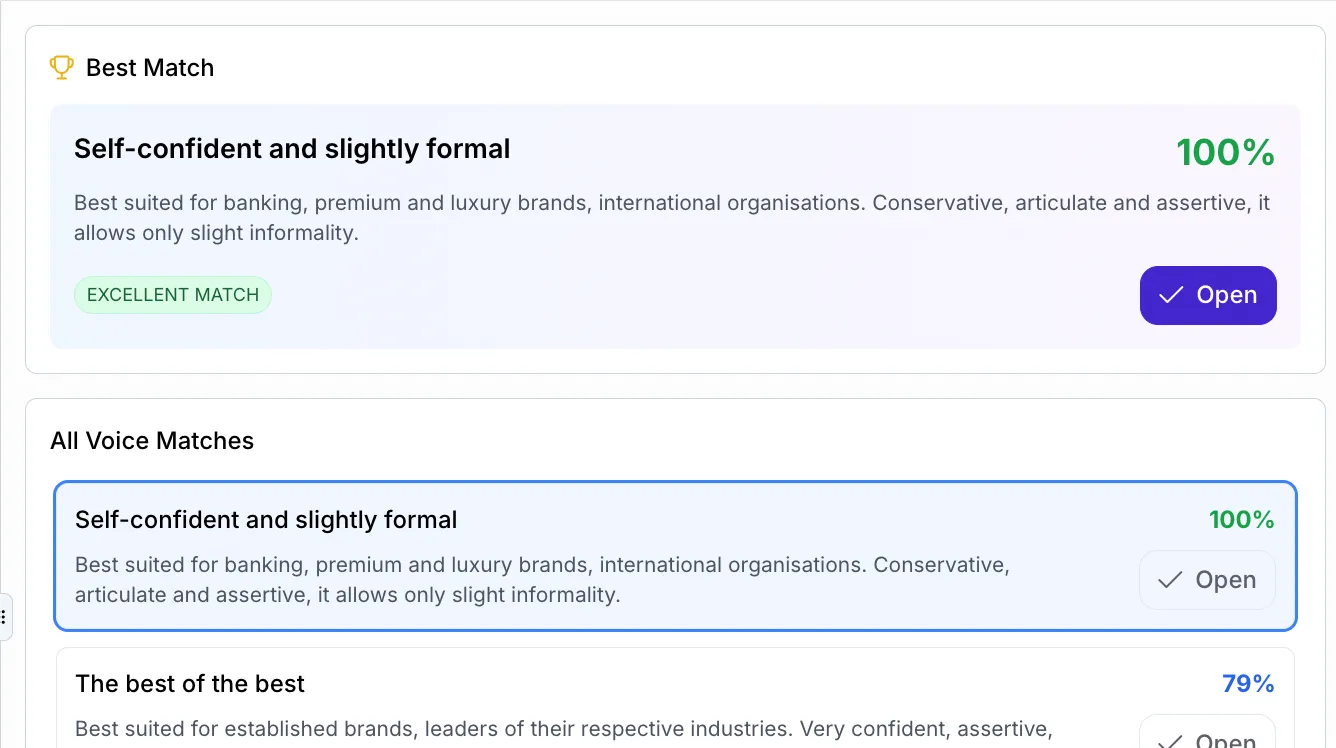The image size is (1336, 748).
Task: Click the Self-confident and slightly formal title
Action: [292, 148]
